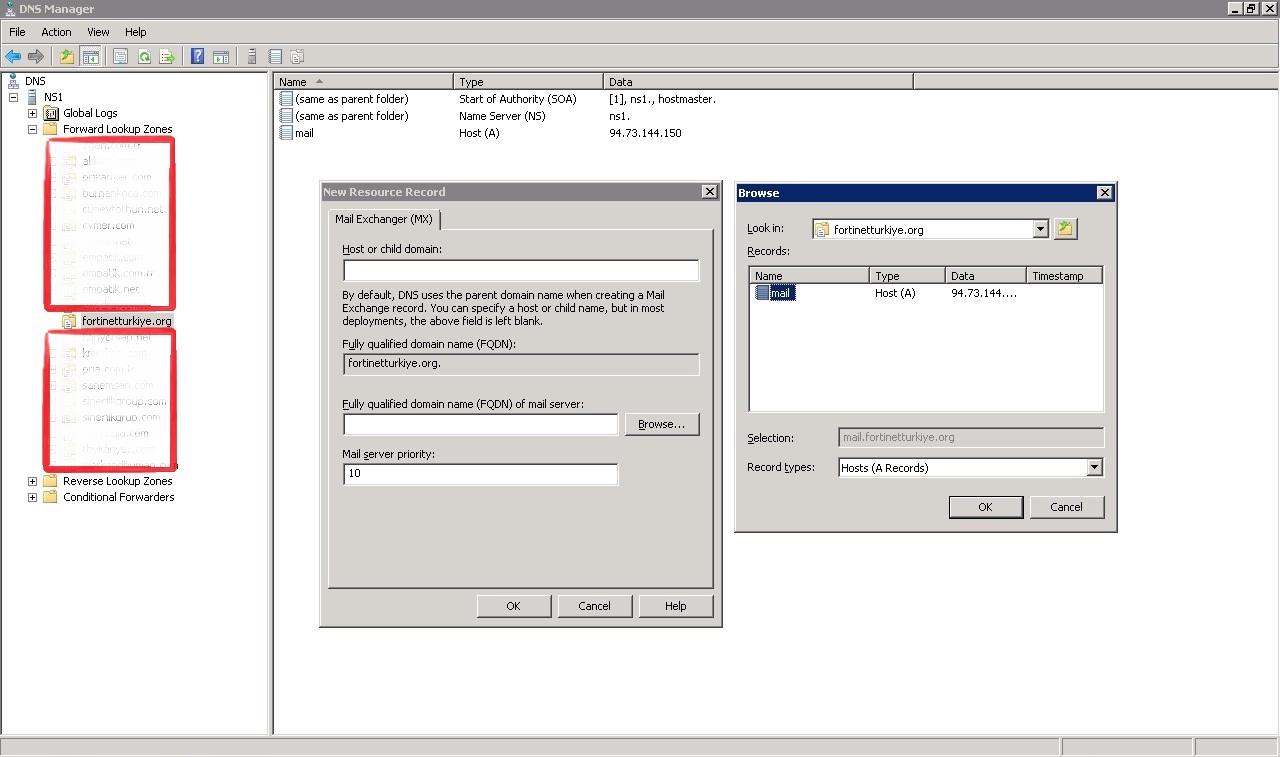Click the up-folder icon in Browse dialog

[x=1065, y=229]
